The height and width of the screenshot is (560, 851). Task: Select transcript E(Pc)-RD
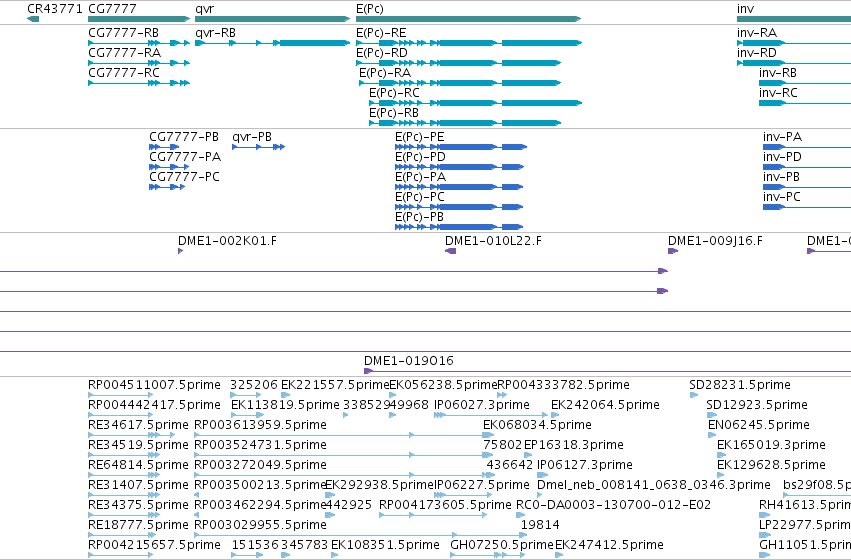pos(458,63)
